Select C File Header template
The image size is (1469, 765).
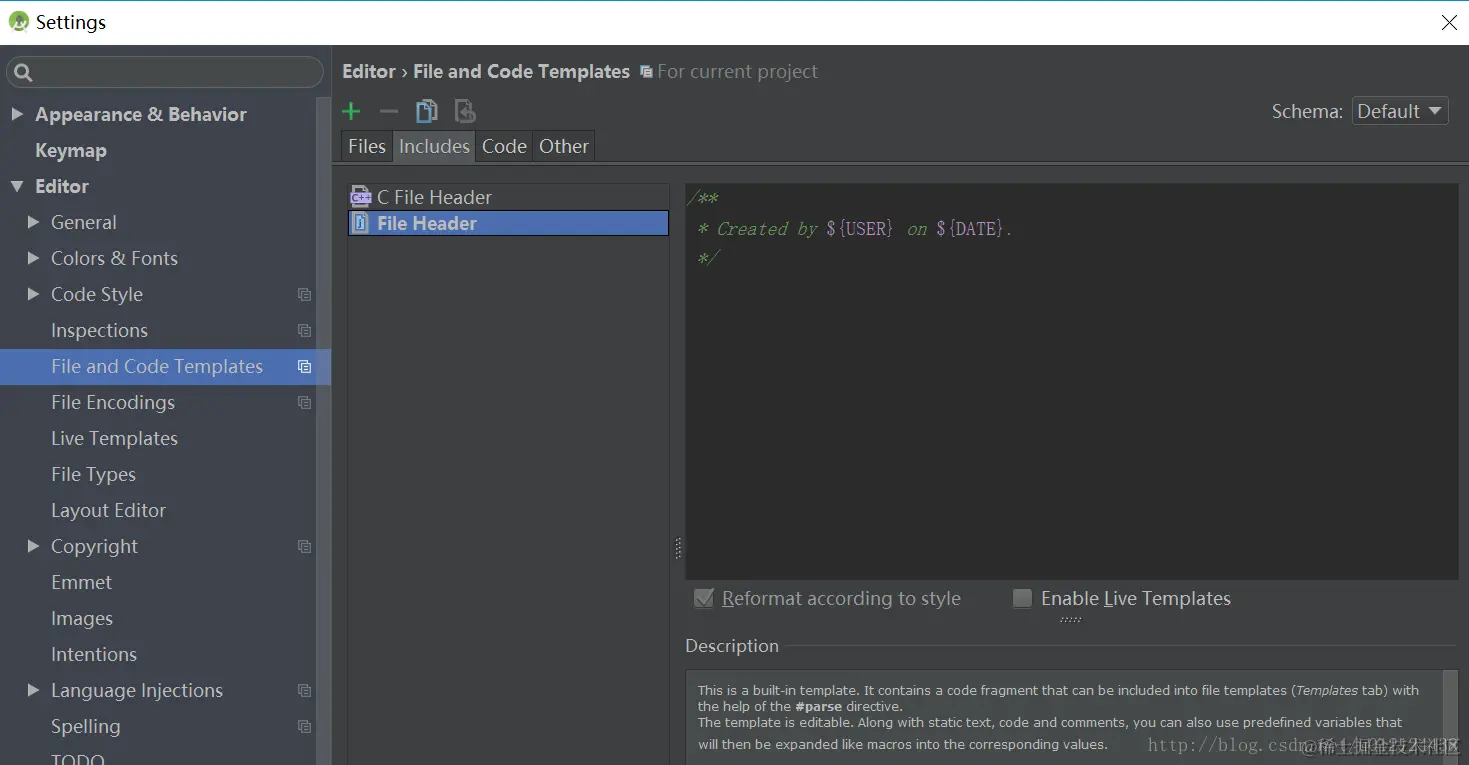(508, 197)
